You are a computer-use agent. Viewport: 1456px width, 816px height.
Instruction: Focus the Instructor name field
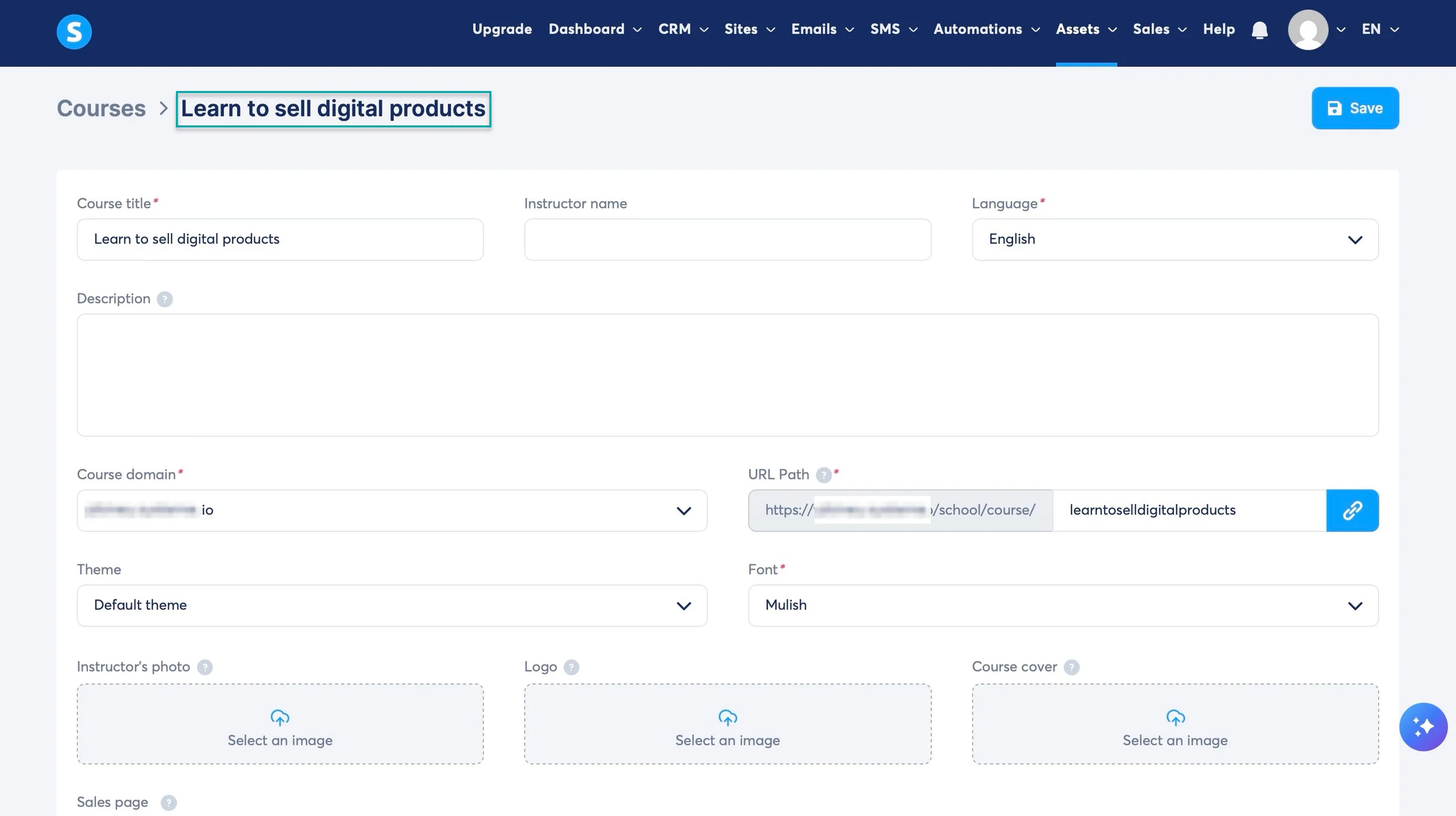(727, 240)
